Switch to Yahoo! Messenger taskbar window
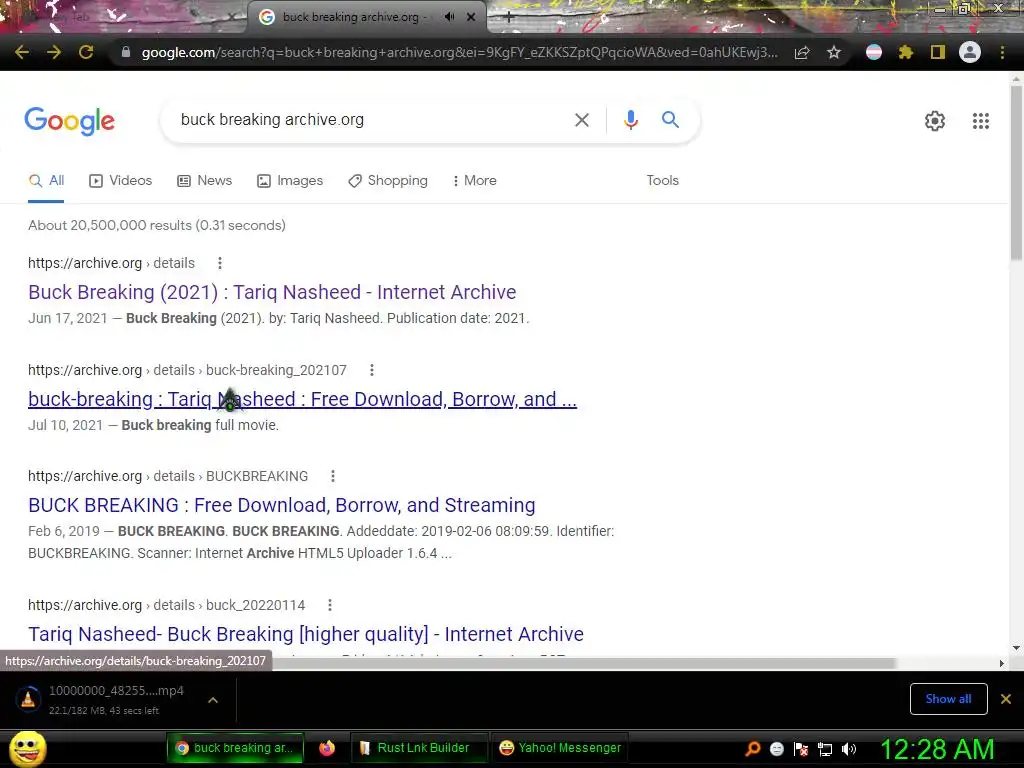 pos(560,748)
